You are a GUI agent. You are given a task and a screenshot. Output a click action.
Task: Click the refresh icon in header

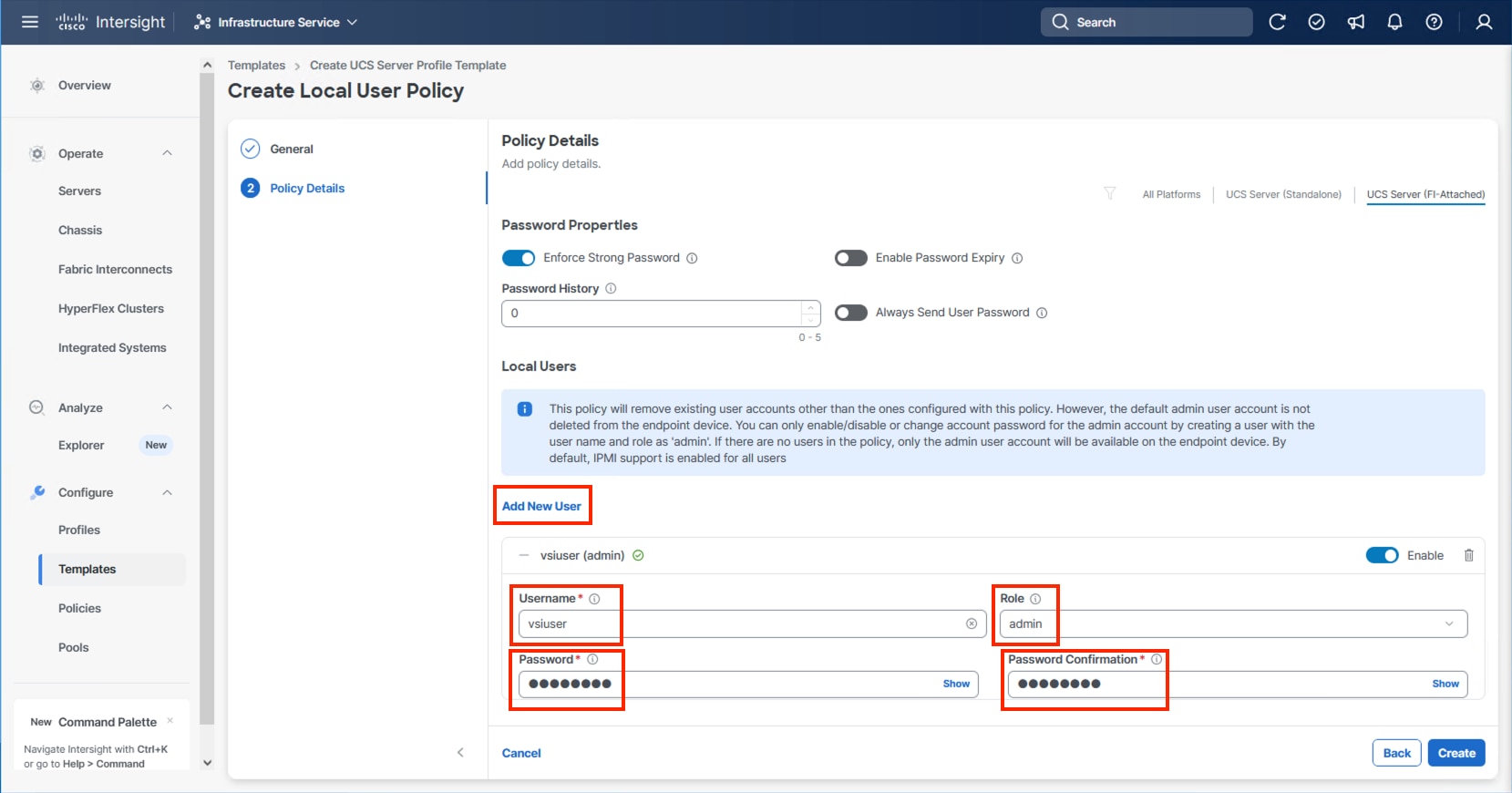(1277, 22)
